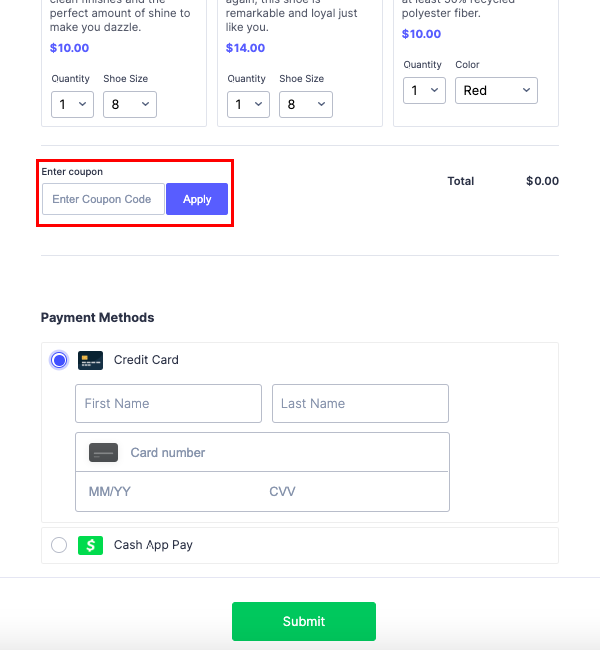
Task: Click the Cash App Pay label text
Action: point(153,545)
